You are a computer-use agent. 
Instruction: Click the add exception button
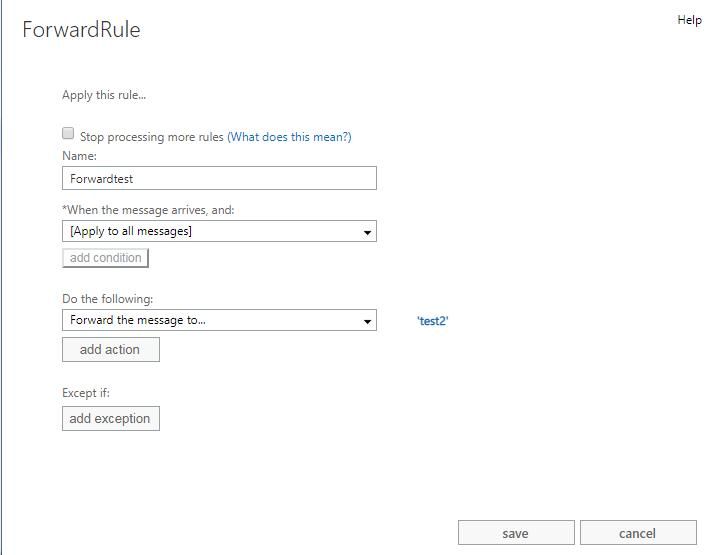111,418
